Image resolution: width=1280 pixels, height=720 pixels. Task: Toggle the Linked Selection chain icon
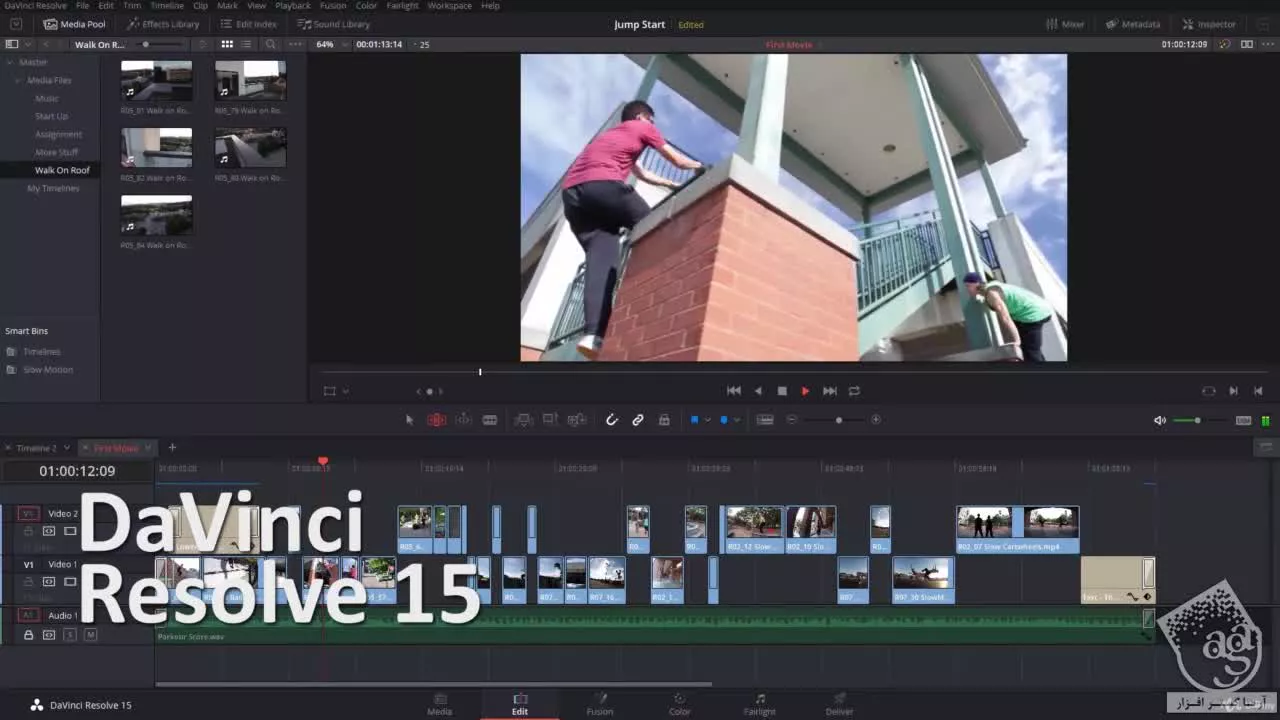[x=638, y=420]
